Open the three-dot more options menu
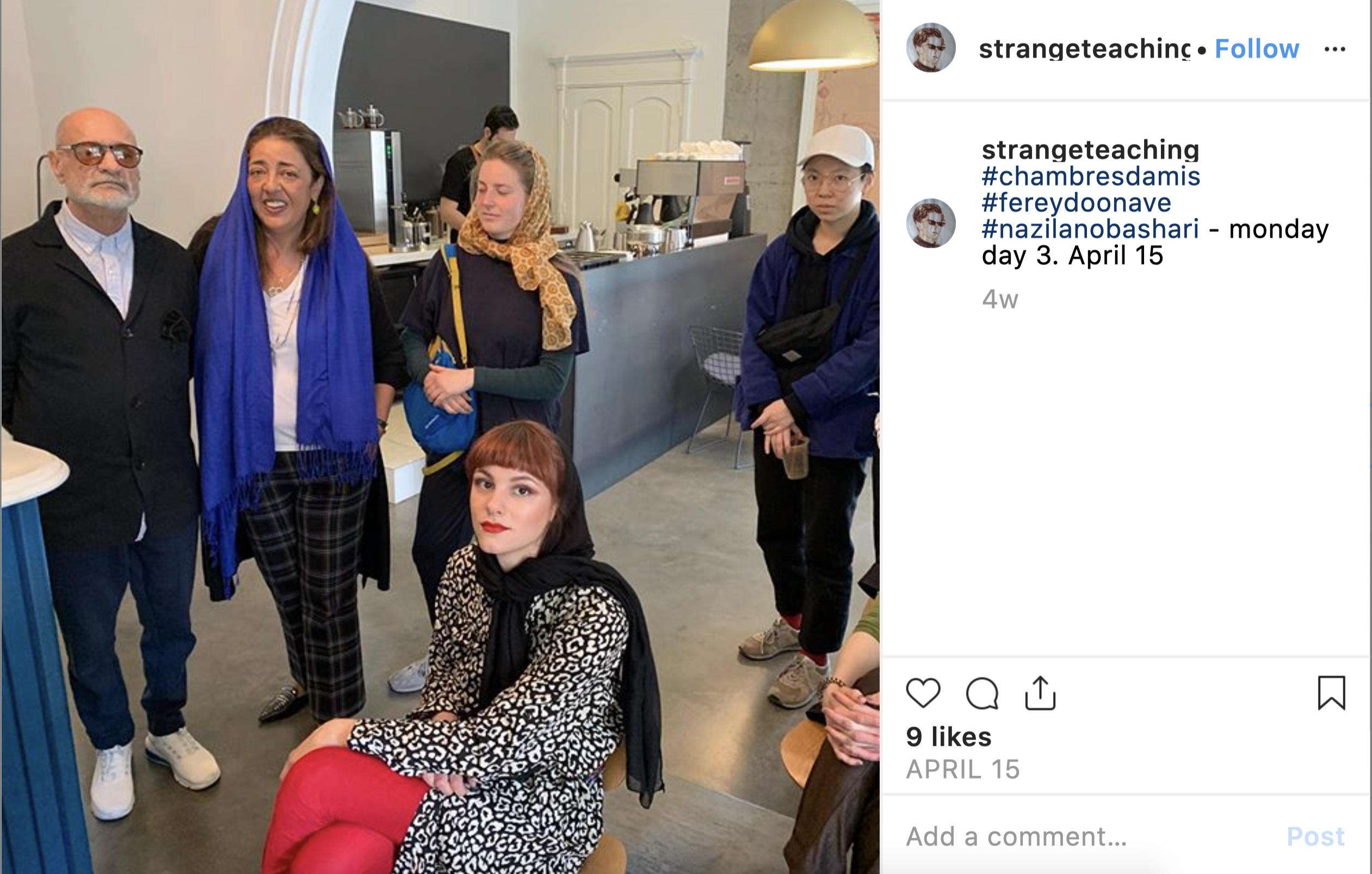1372x874 pixels. [x=1334, y=49]
